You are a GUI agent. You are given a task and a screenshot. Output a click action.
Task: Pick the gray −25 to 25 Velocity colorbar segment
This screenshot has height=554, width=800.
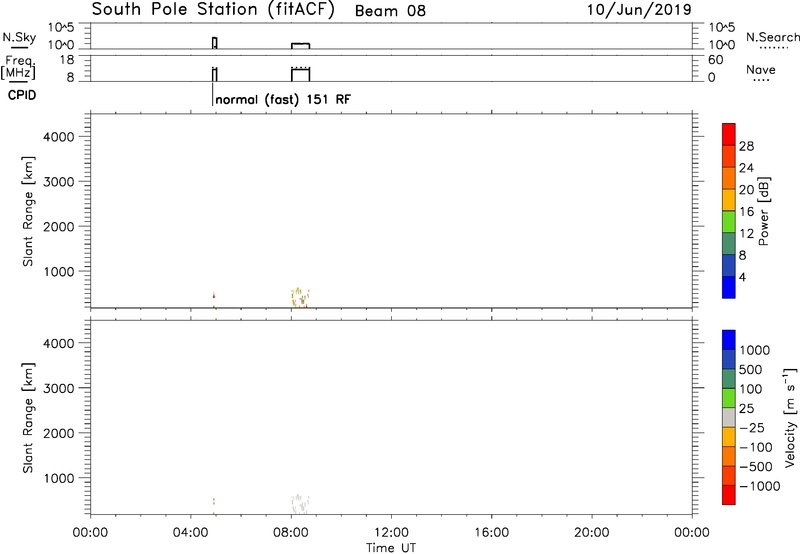[x=729, y=418]
